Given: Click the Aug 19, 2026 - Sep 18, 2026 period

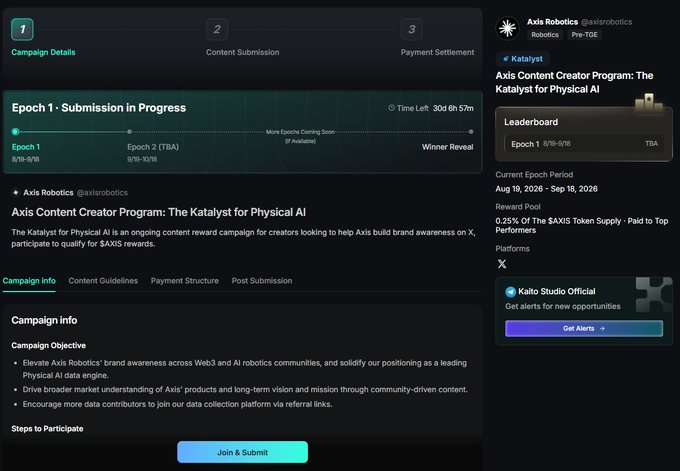Looking at the screenshot, I should (x=546, y=189).
